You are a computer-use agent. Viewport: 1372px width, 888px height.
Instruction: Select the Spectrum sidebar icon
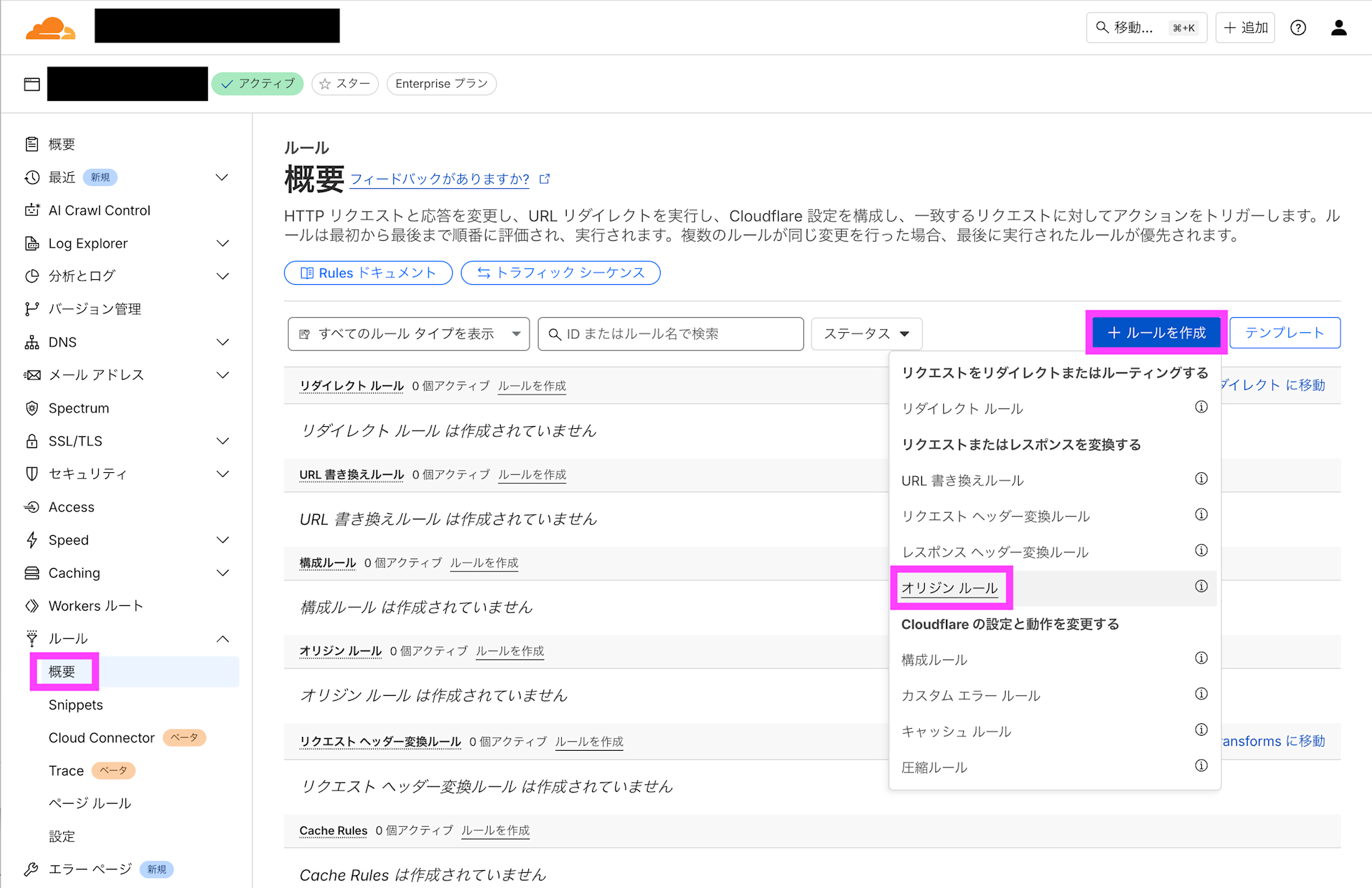click(32, 408)
